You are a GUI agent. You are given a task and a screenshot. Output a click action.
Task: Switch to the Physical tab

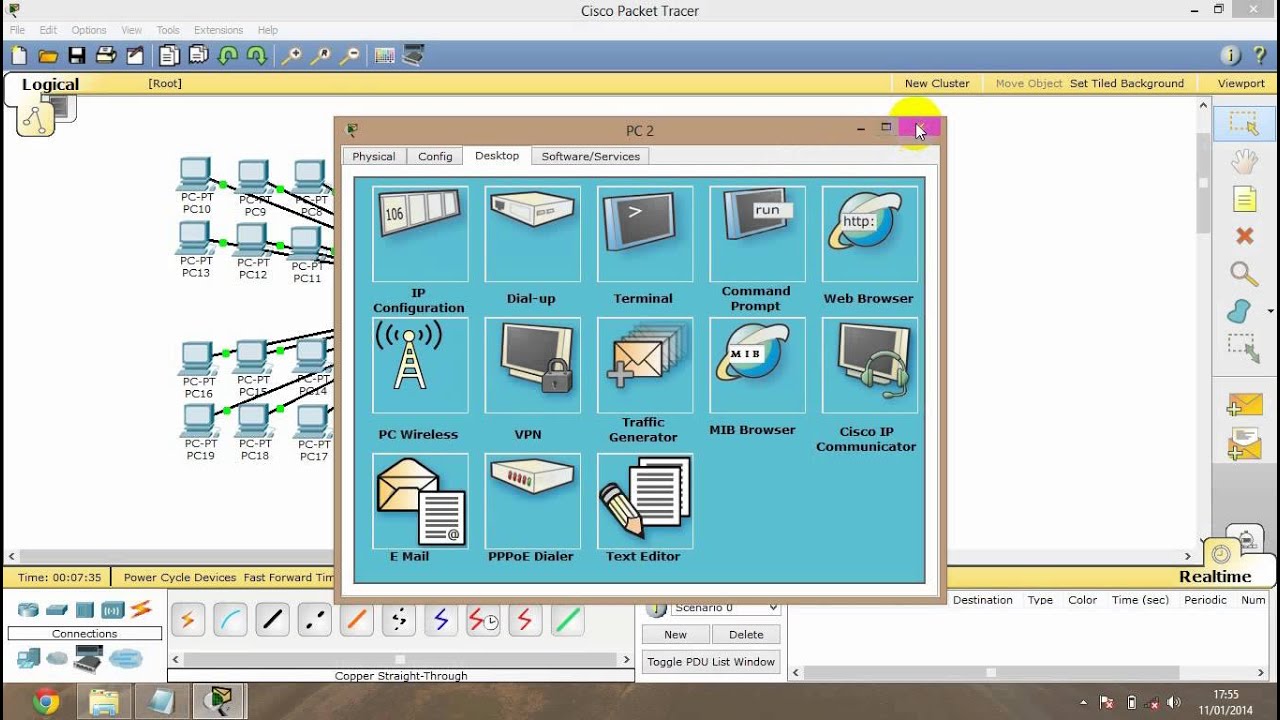pos(374,156)
